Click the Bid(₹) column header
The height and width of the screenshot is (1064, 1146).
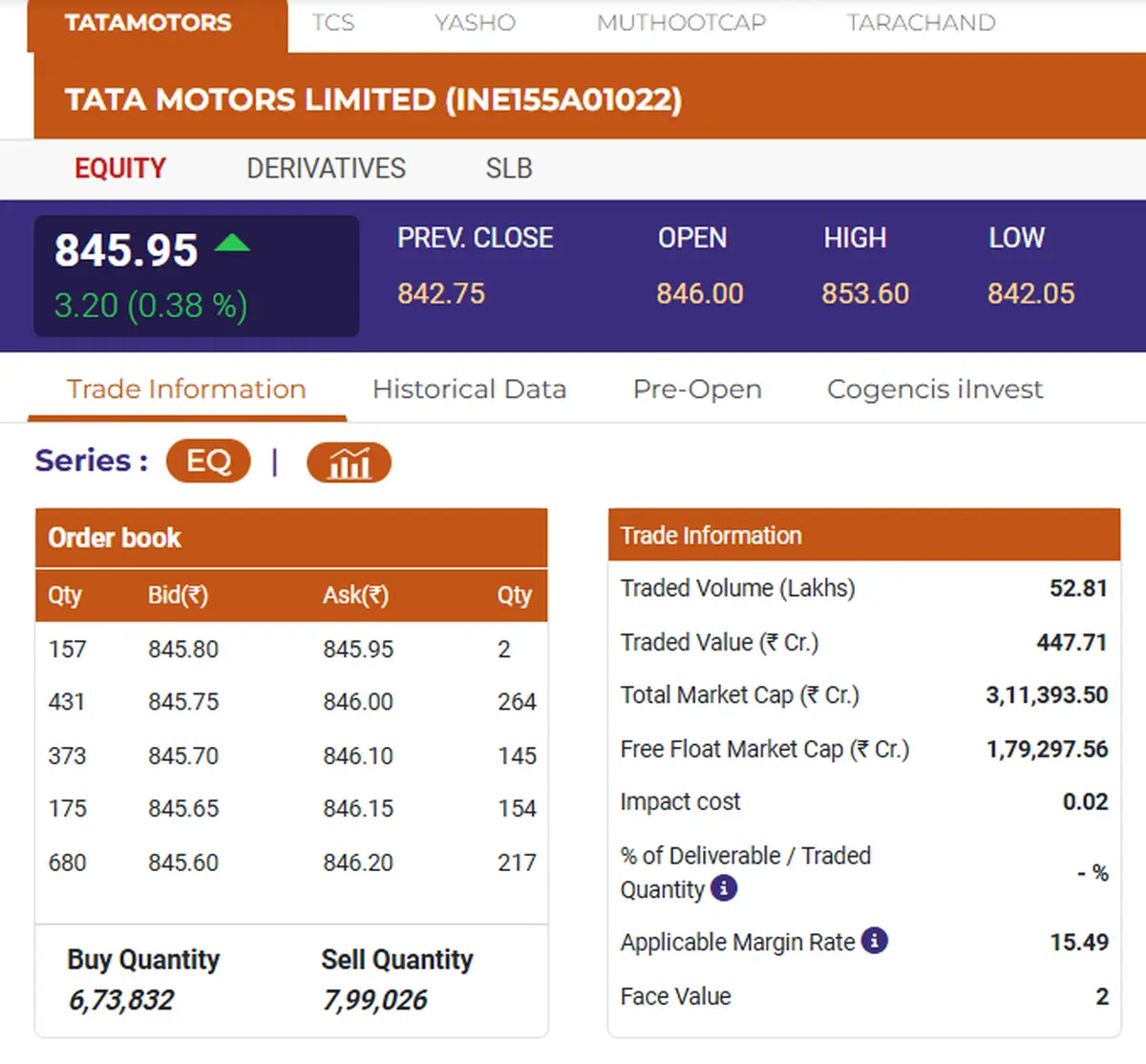(178, 596)
